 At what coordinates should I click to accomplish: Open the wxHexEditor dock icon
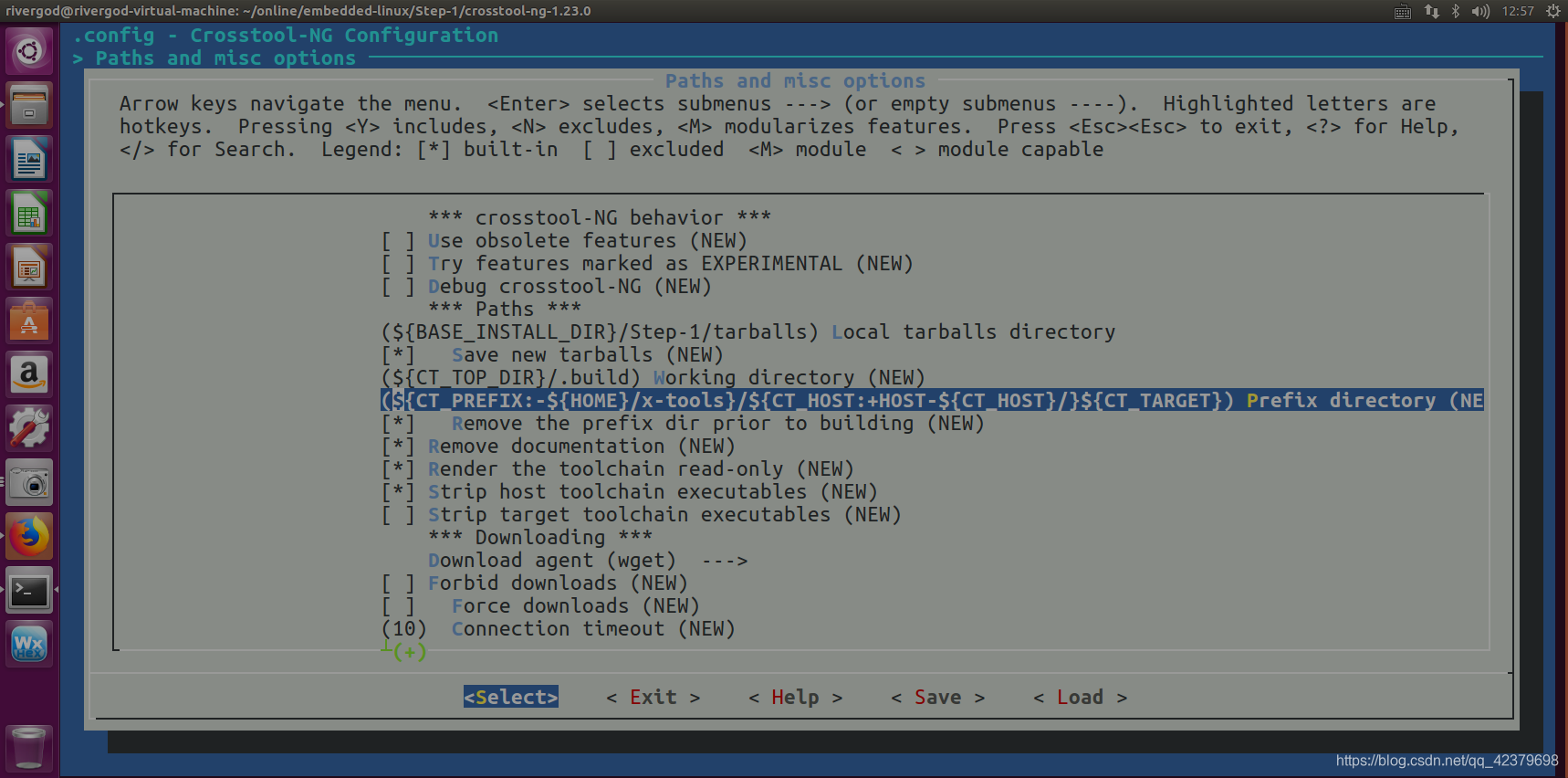point(29,644)
